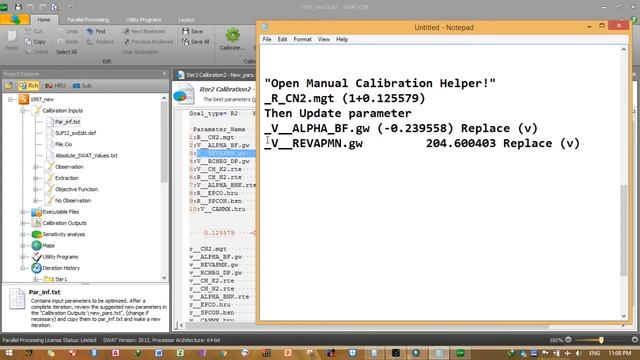The image size is (640, 360).
Task: Click the Executable Files node icon
Action: (36, 212)
